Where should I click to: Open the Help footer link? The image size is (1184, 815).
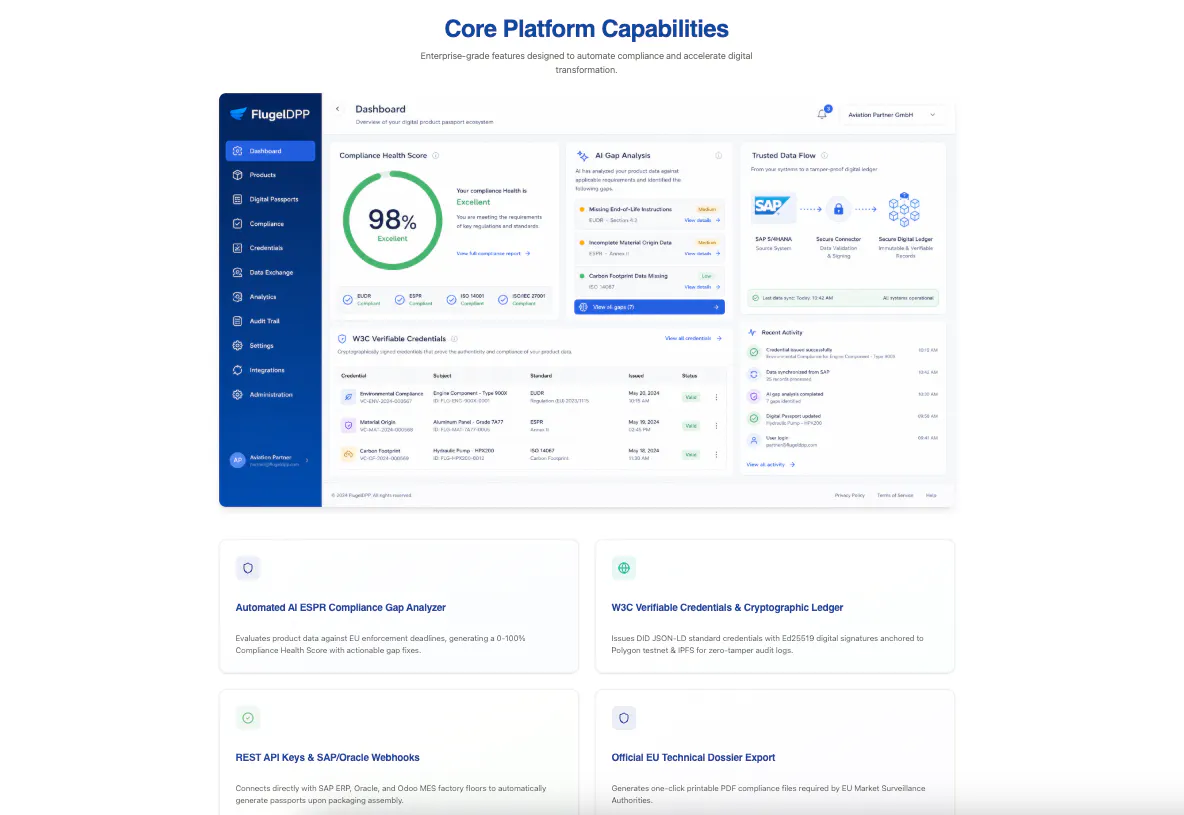pyautogui.click(x=931, y=495)
